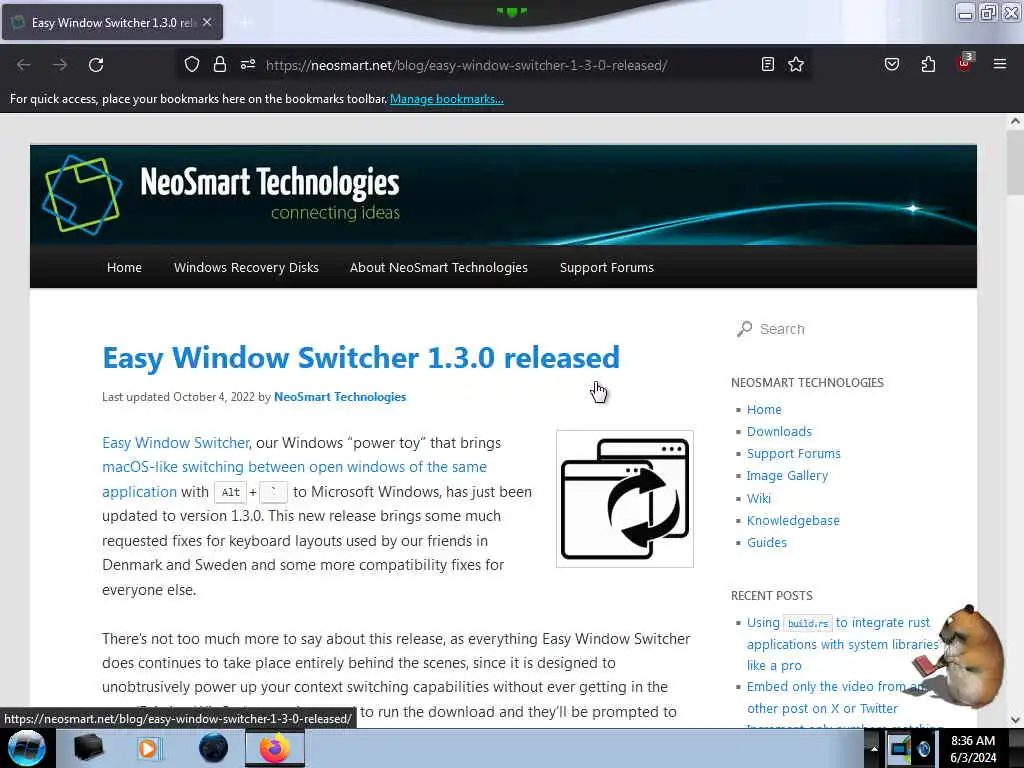
Task: Open the black folder taskbar icon
Action: (88, 748)
